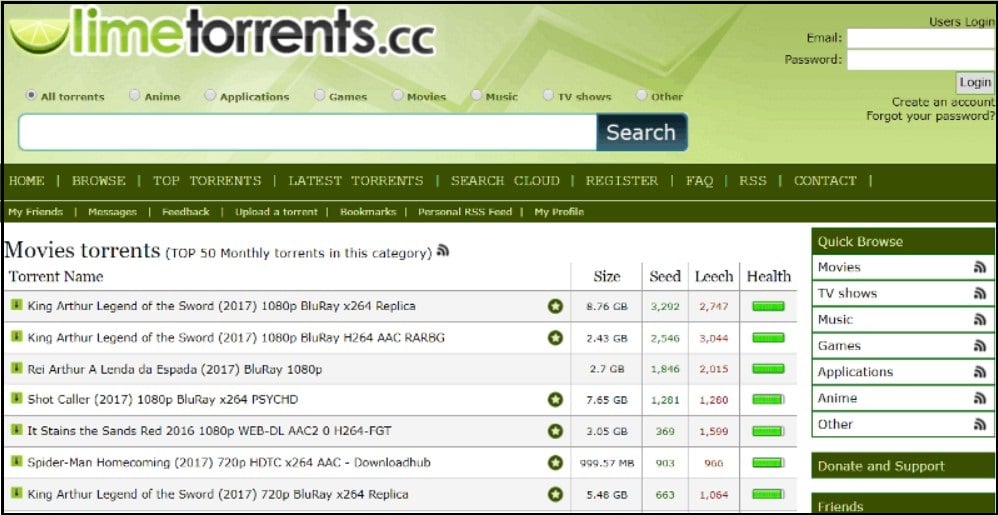This screenshot has height=515, width=998.
Task: Click the health bar for King Arthur 8.76 GB row
Action: pos(768,307)
